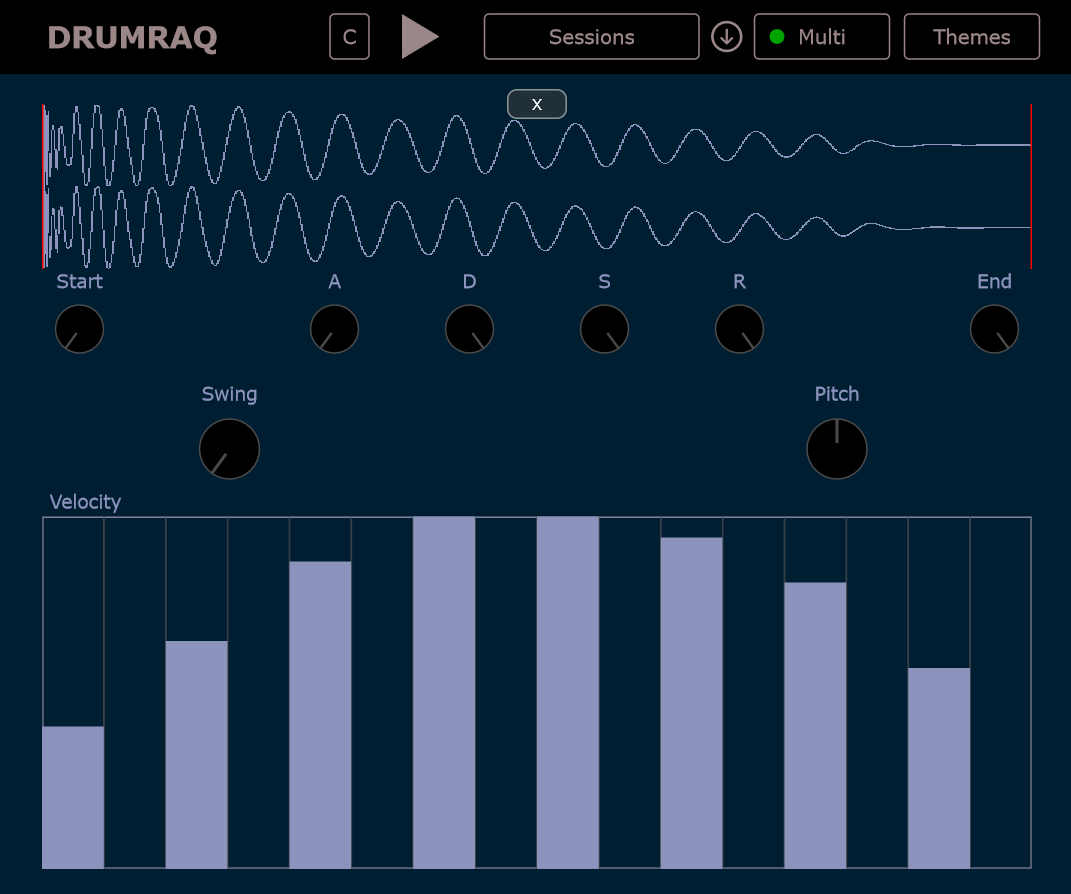Click the C clear button

point(349,37)
